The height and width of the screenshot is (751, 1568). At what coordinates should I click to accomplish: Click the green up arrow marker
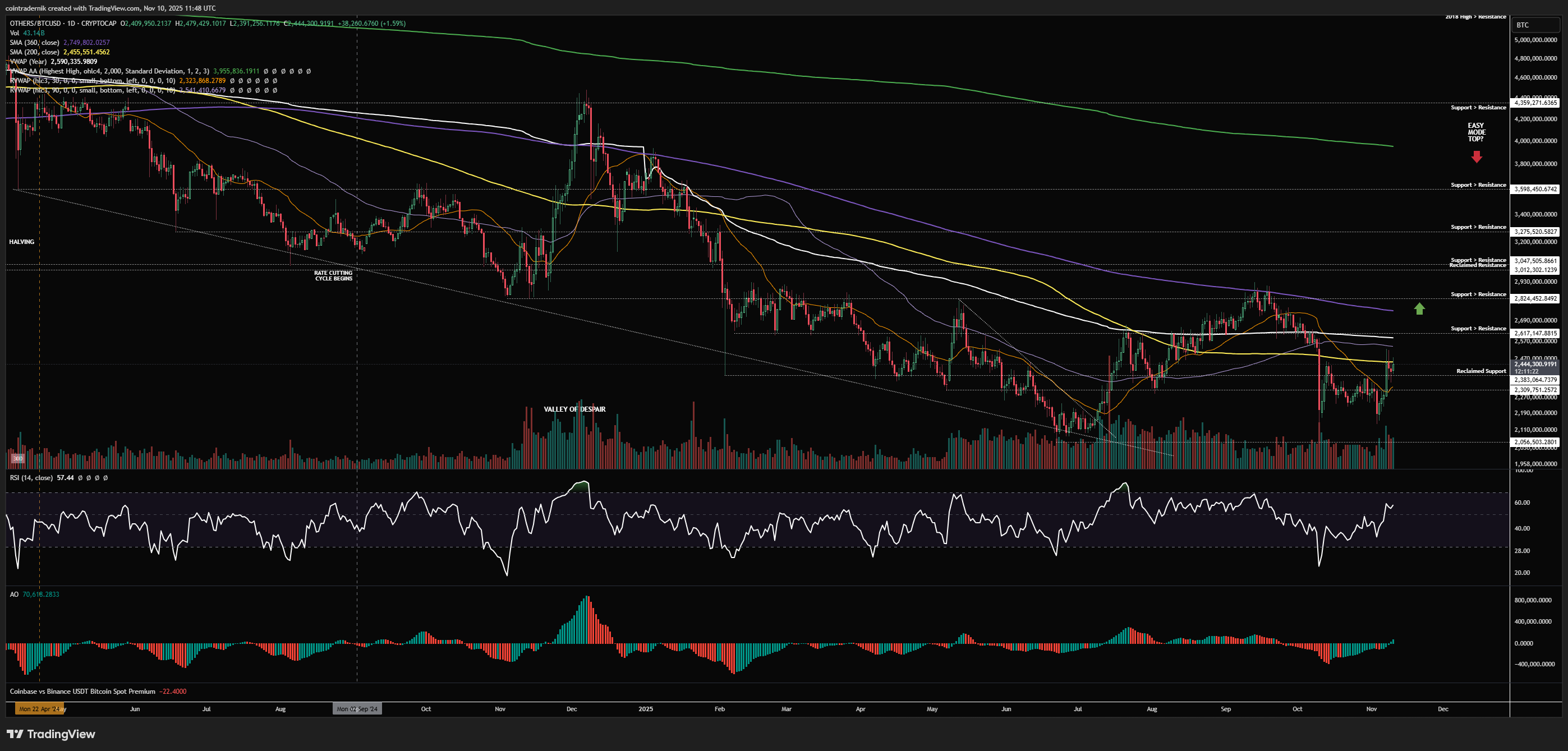point(1419,308)
